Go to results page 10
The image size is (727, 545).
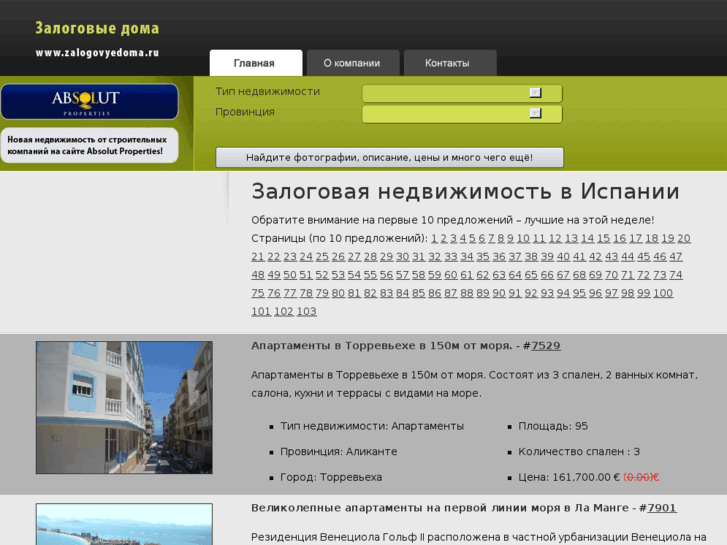[523, 238]
